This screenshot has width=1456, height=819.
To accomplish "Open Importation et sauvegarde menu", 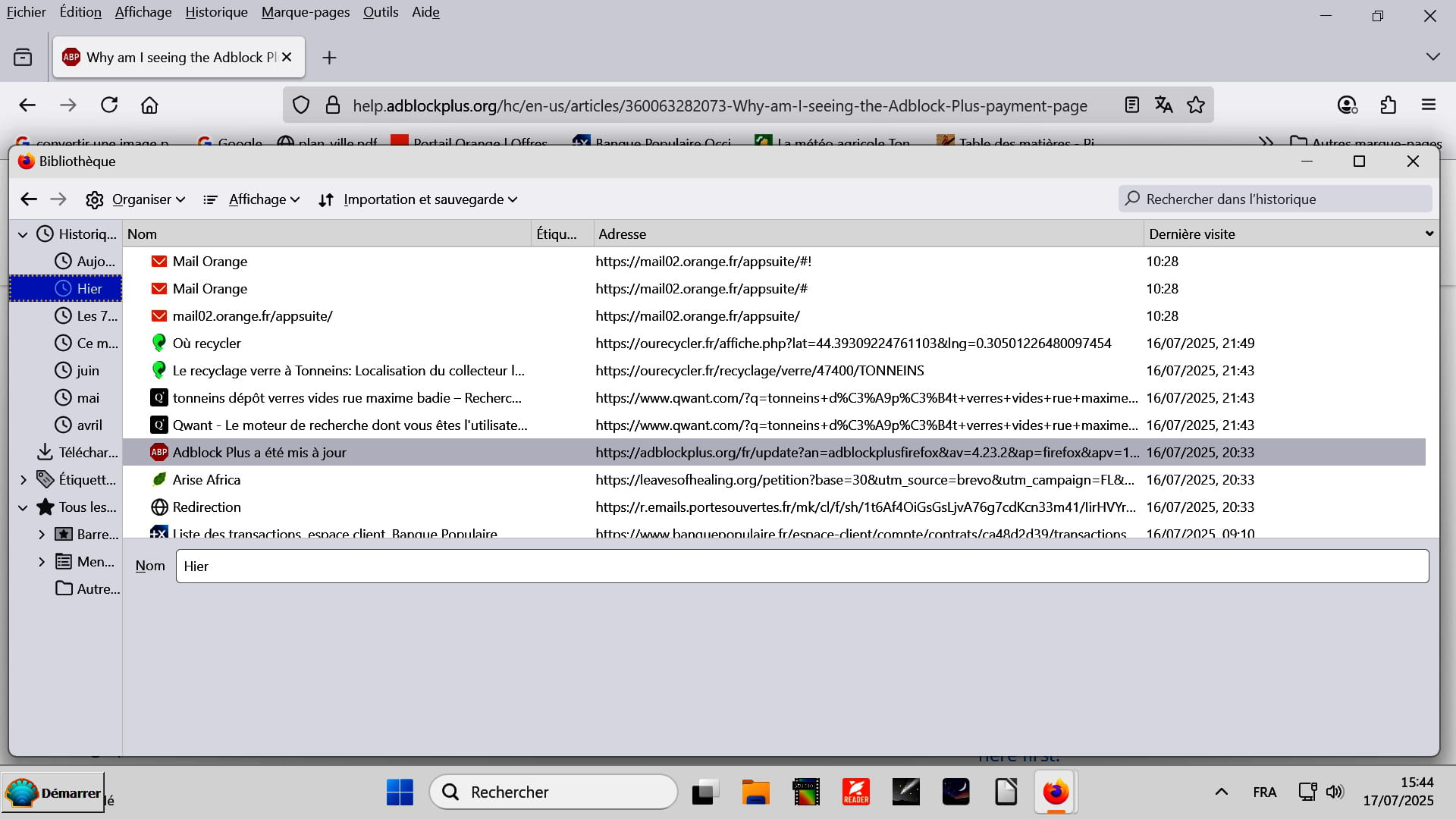I will tap(418, 199).
